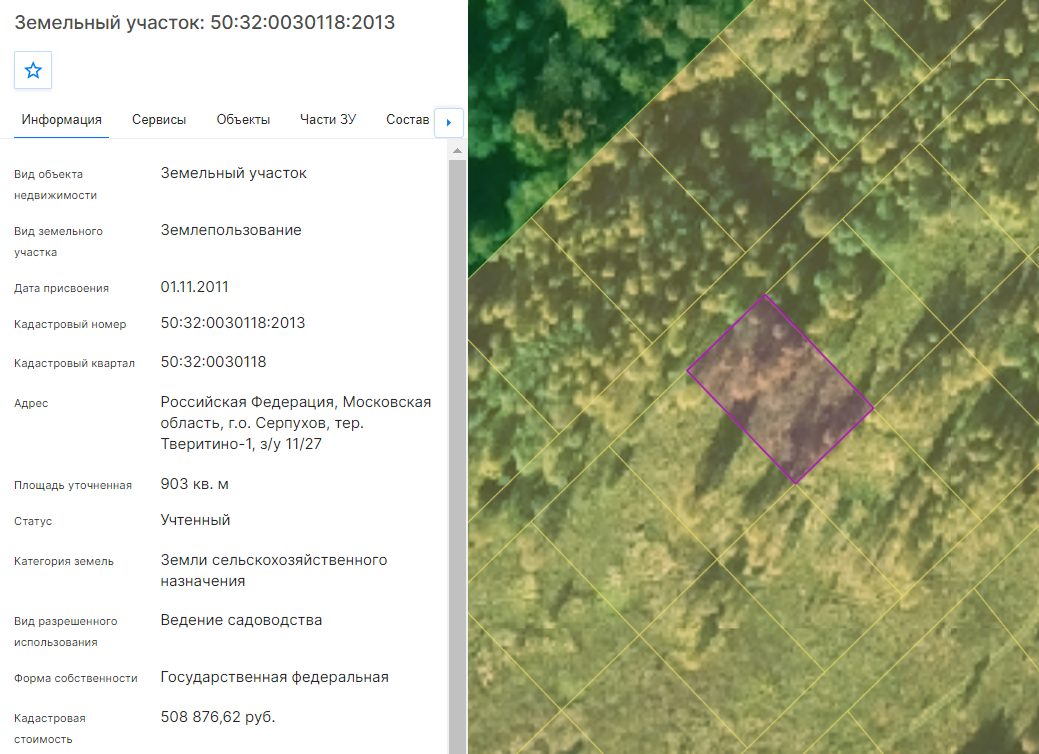This screenshot has width=1039, height=754.
Task: Click the parcel title heading text
Action: (x=205, y=23)
